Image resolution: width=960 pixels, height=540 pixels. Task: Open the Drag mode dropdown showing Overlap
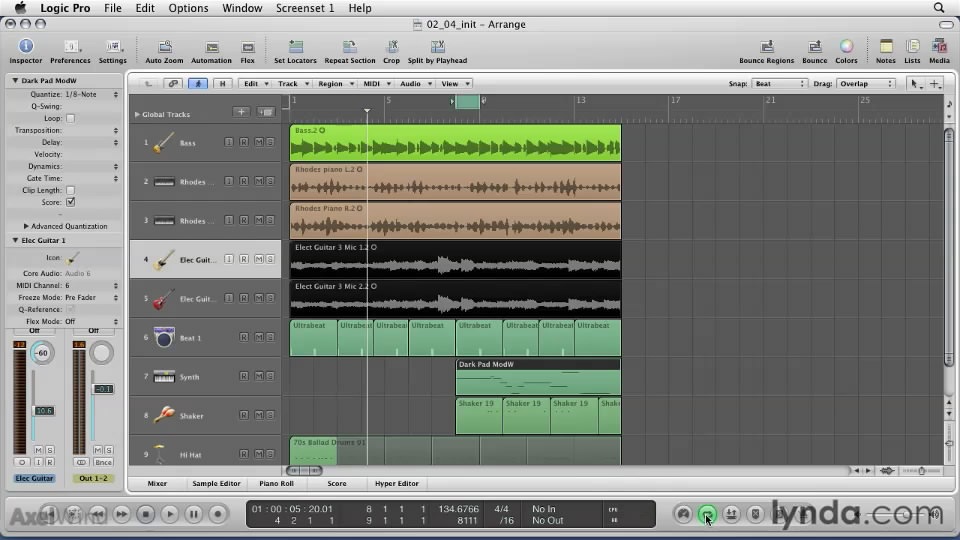(x=866, y=84)
